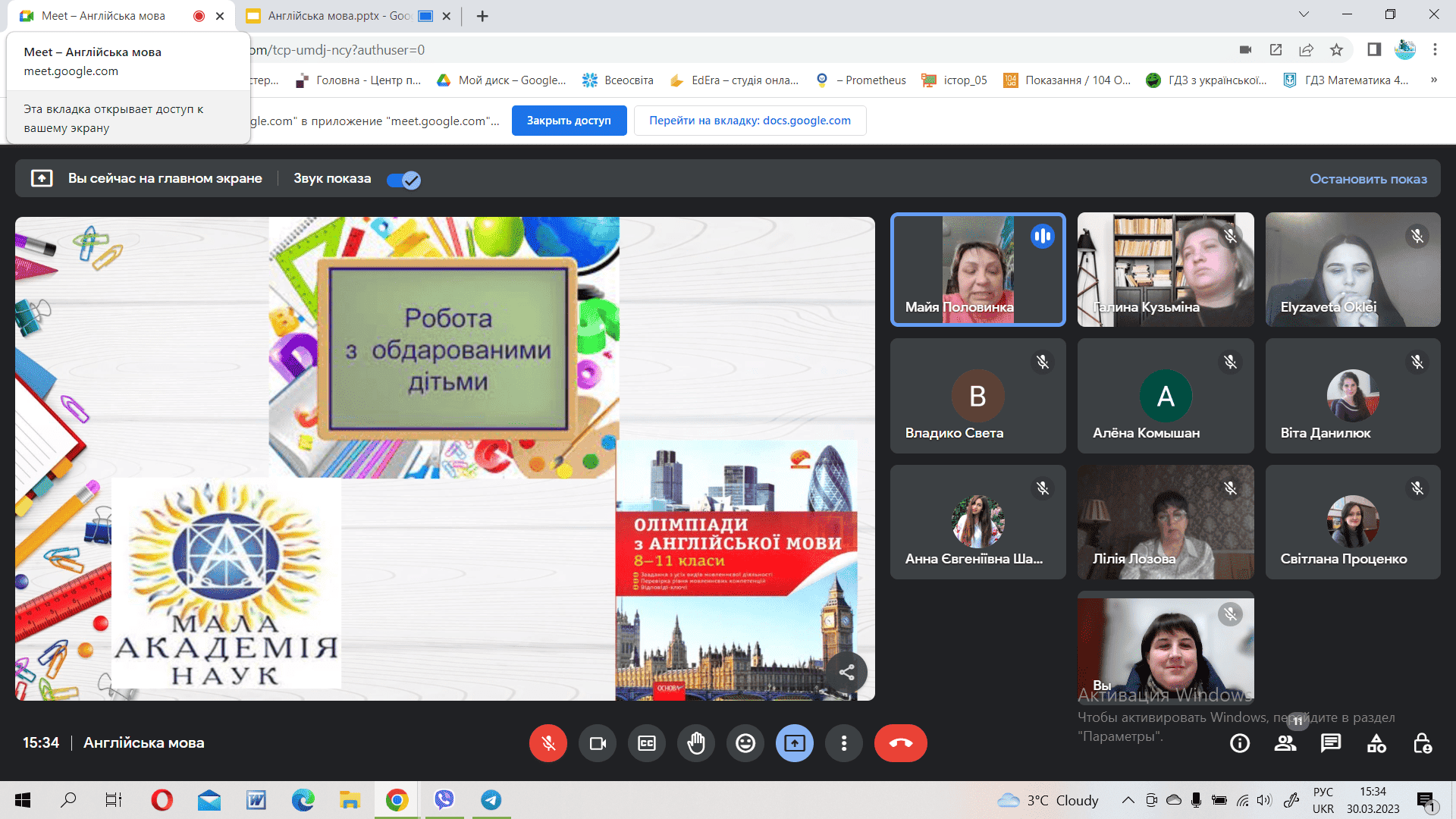This screenshot has height=819, width=1456.
Task: Open Prometheus bookmark
Action: click(861, 80)
